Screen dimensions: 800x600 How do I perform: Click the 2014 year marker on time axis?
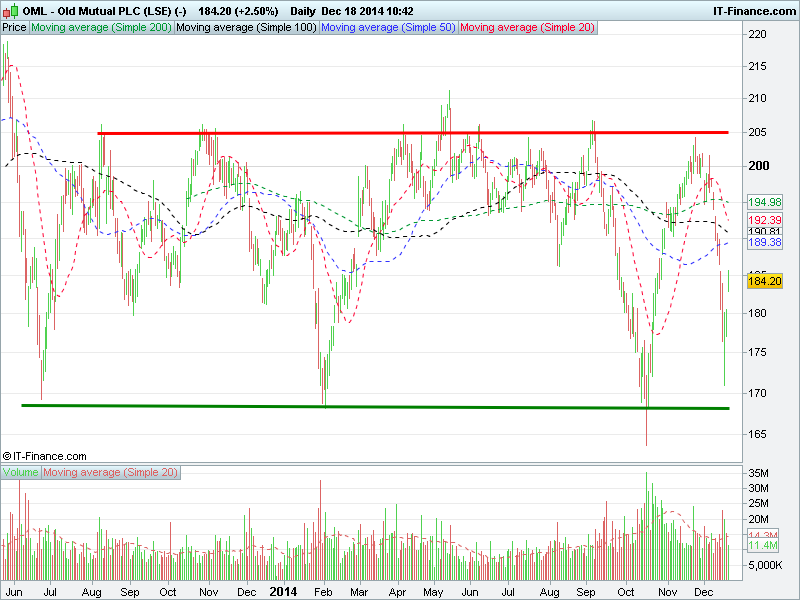point(284,592)
